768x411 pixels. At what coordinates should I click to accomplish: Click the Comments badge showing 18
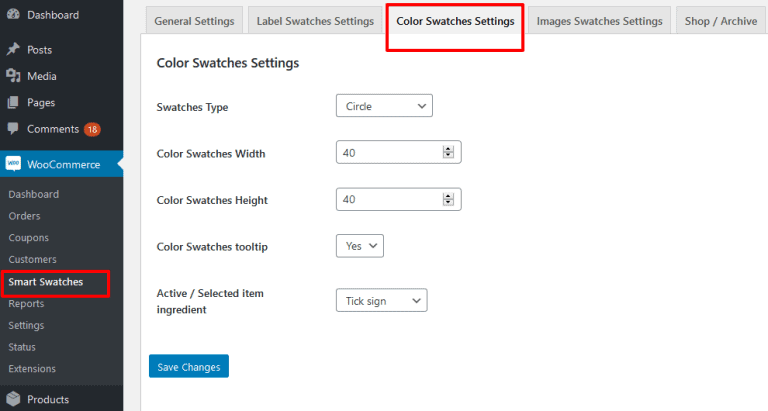(x=92, y=129)
